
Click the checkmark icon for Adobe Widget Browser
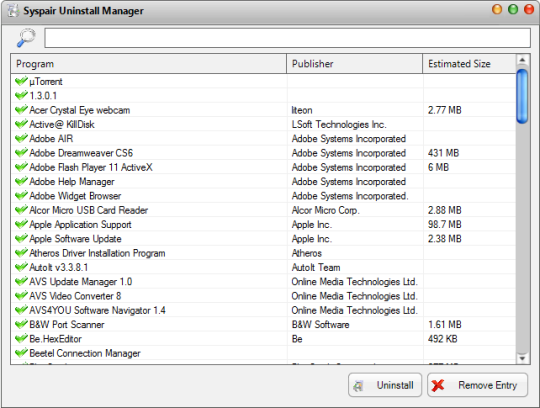coord(21,196)
